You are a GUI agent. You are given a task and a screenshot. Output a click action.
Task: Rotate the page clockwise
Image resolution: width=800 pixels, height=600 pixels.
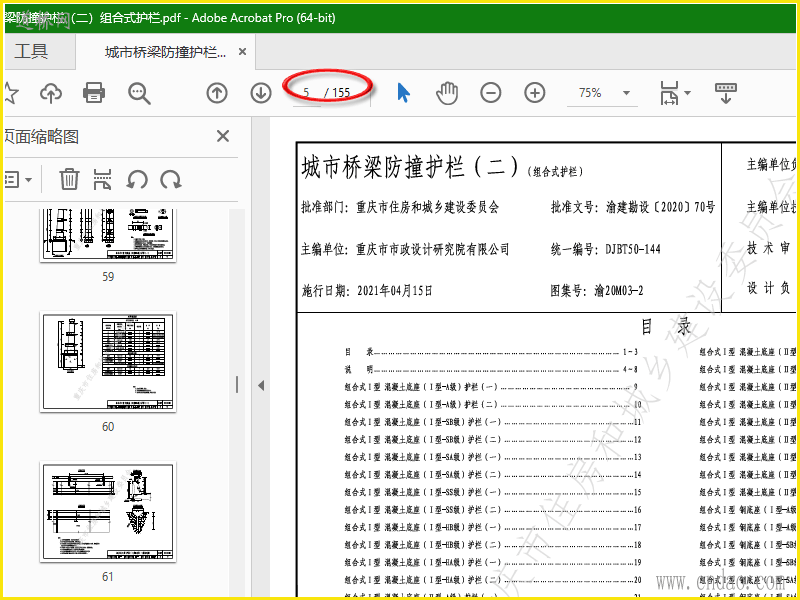171,180
